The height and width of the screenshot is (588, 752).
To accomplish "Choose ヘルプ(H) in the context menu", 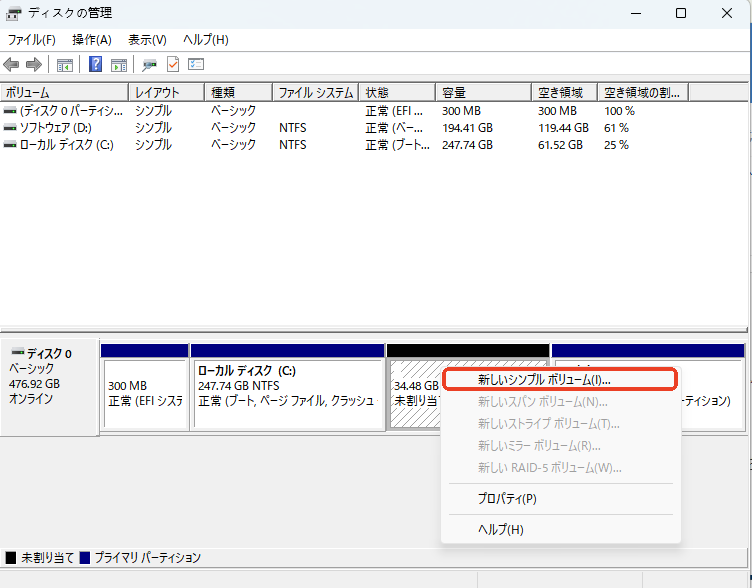I will pos(560,529).
